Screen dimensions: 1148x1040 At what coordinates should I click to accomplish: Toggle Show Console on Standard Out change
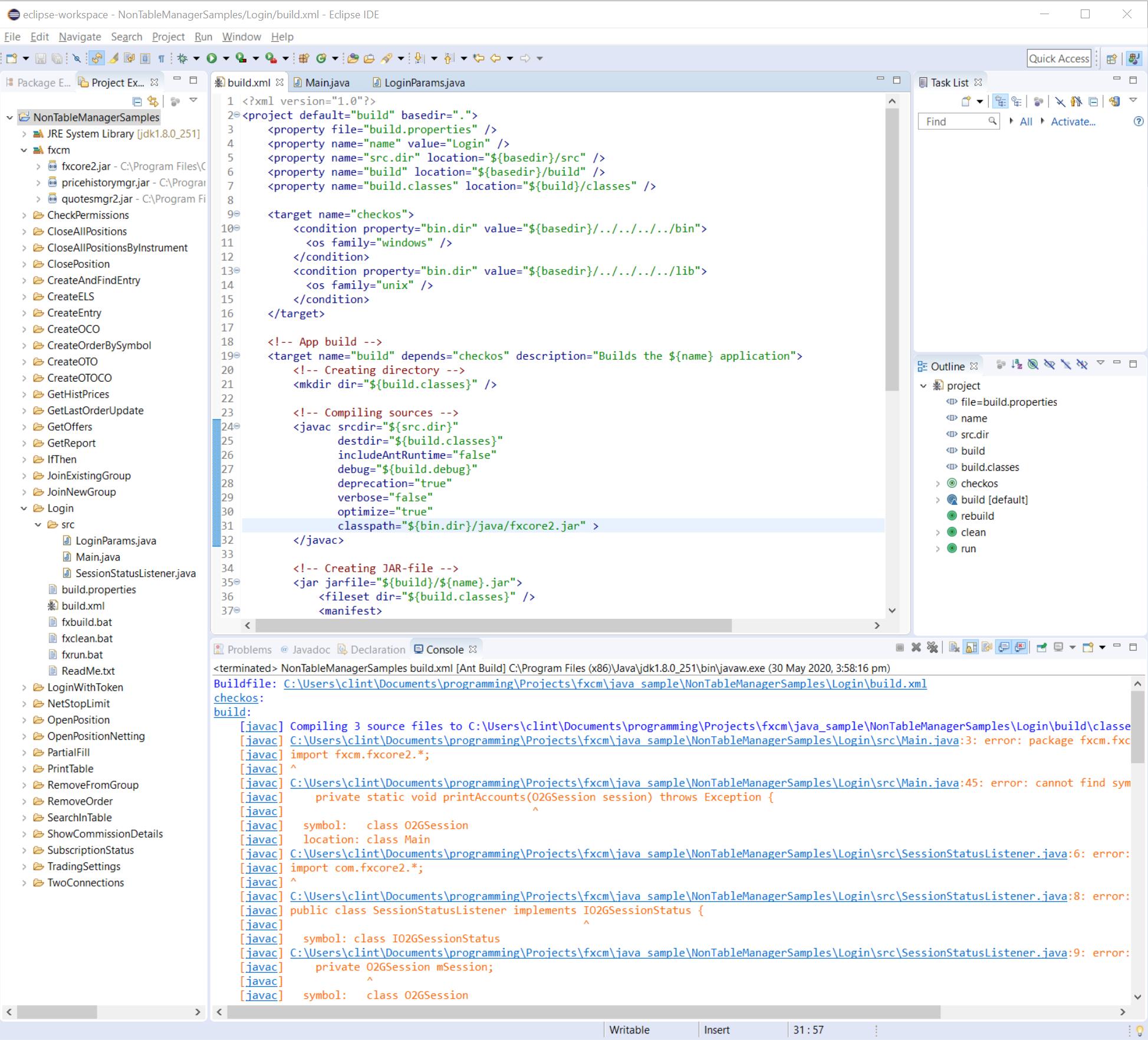pos(1004,648)
